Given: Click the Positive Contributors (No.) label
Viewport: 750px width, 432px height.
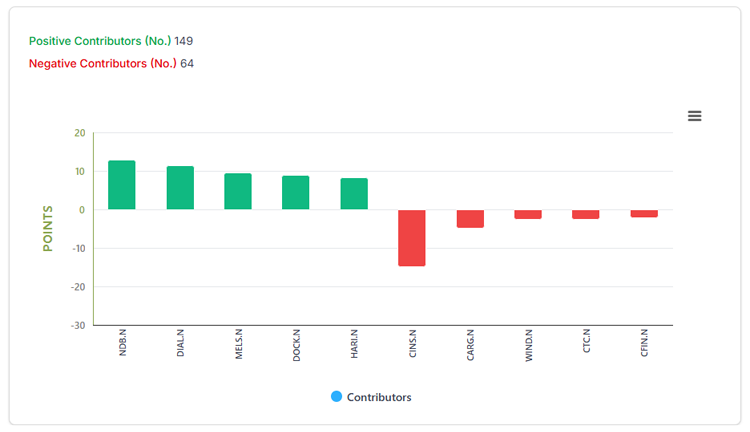Looking at the screenshot, I should pos(99,41).
